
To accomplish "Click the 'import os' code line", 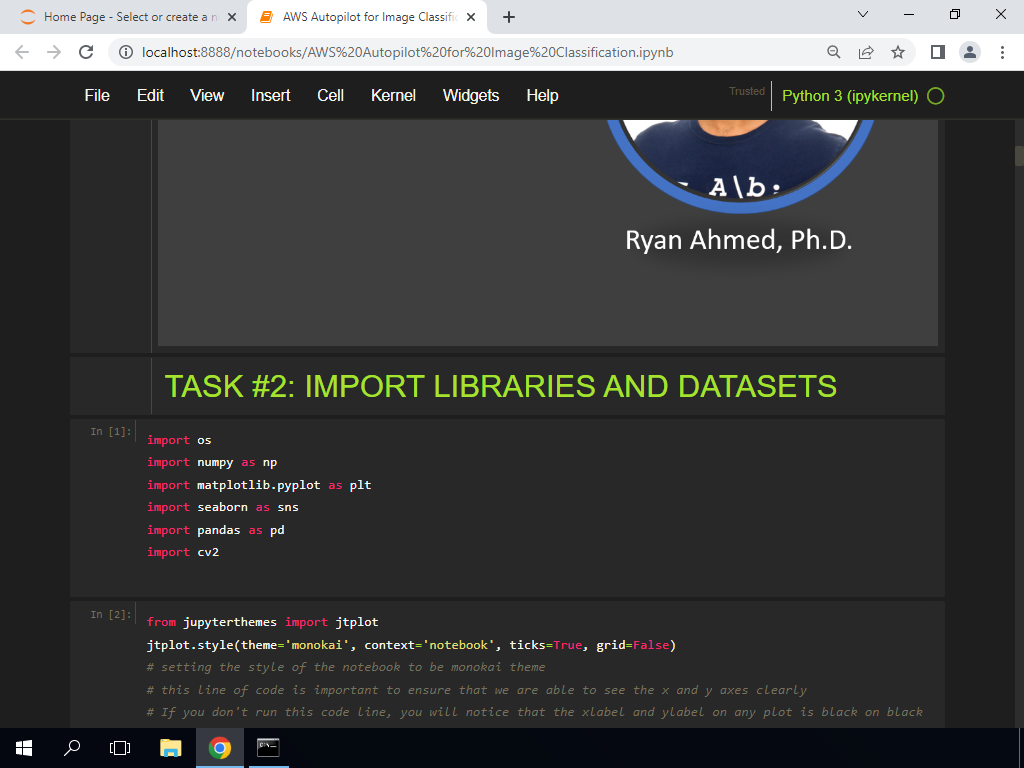I will click(x=179, y=440).
